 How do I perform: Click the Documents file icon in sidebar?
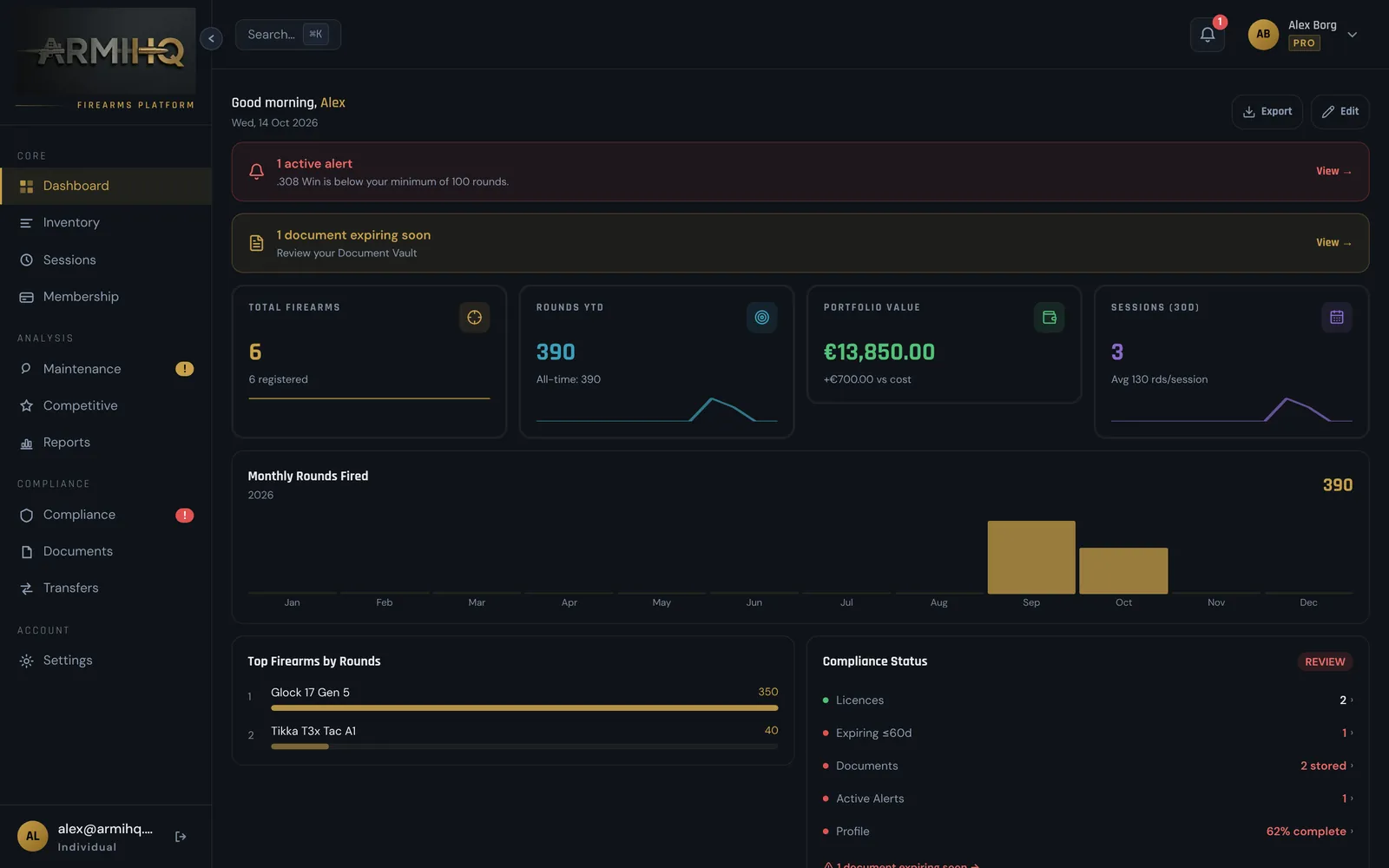pos(26,552)
